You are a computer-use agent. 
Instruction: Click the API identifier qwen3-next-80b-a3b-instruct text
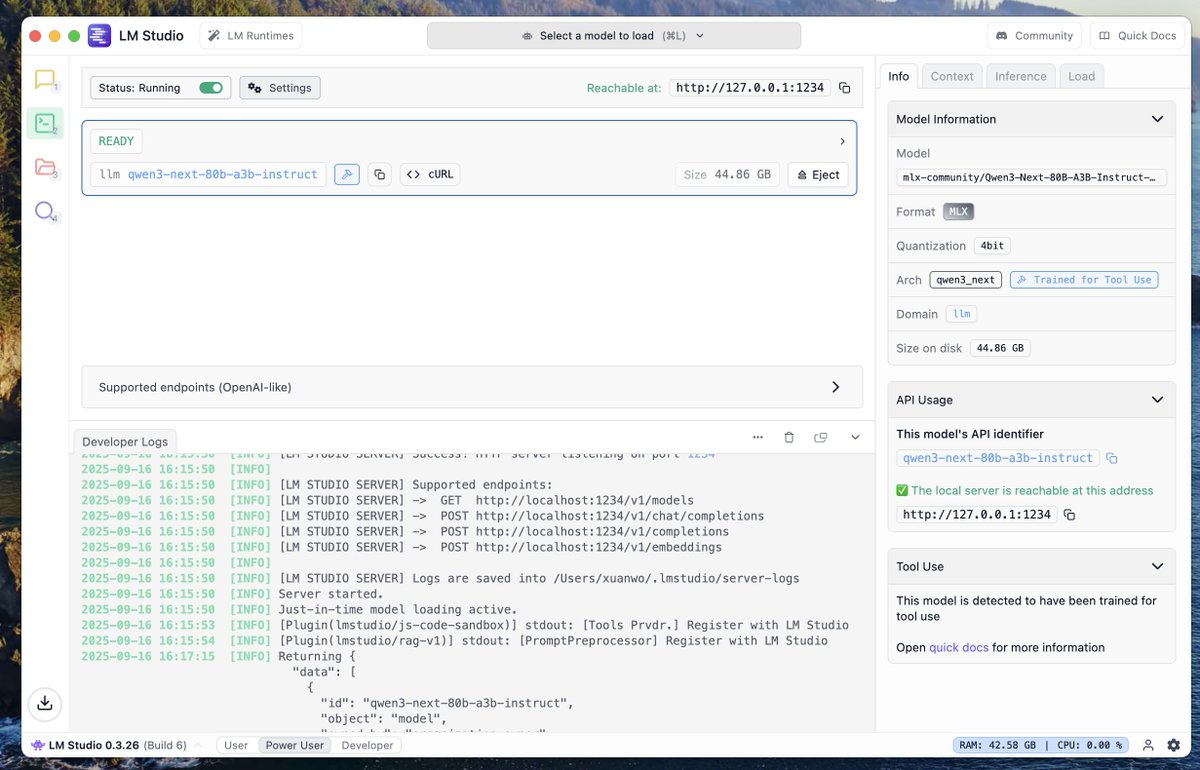[x=997, y=458]
